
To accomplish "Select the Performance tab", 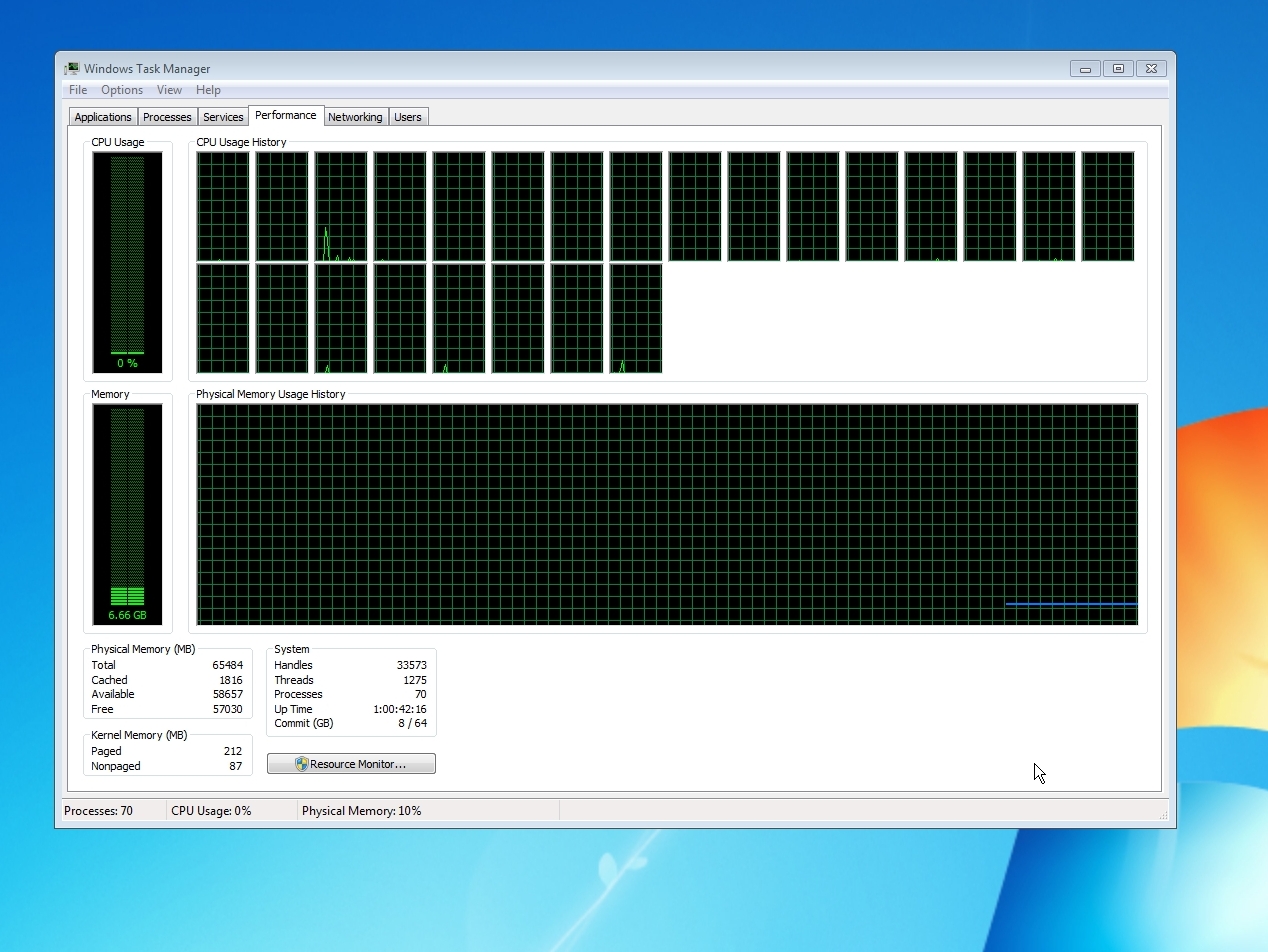I will (x=286, y=115).
